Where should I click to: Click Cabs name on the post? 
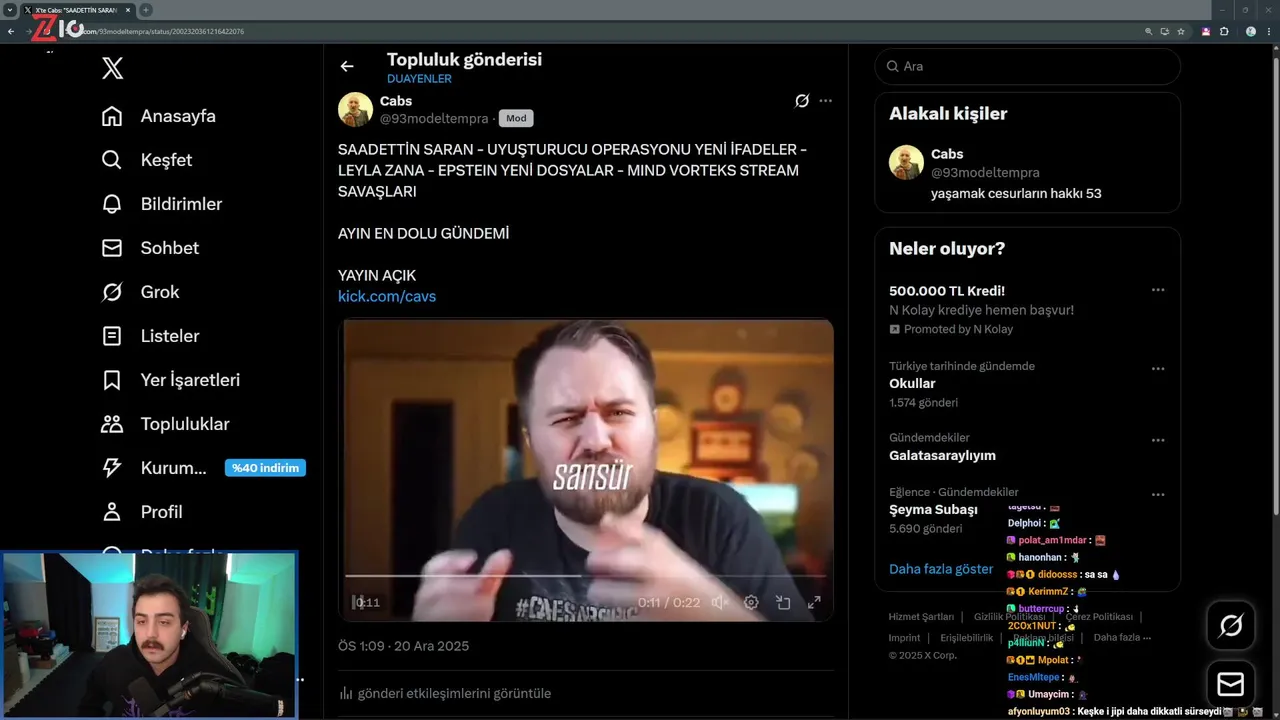(x=396, y=101)
